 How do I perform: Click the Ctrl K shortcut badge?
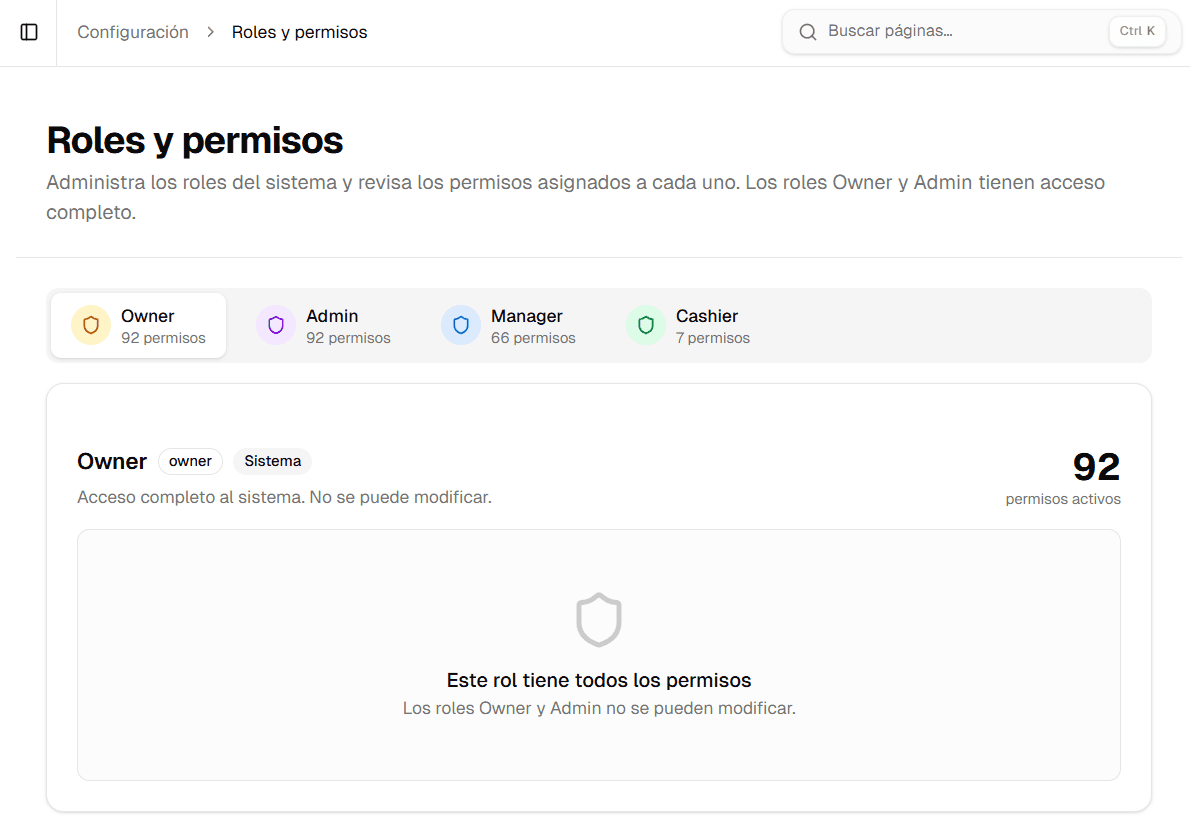pos(1137,31)
